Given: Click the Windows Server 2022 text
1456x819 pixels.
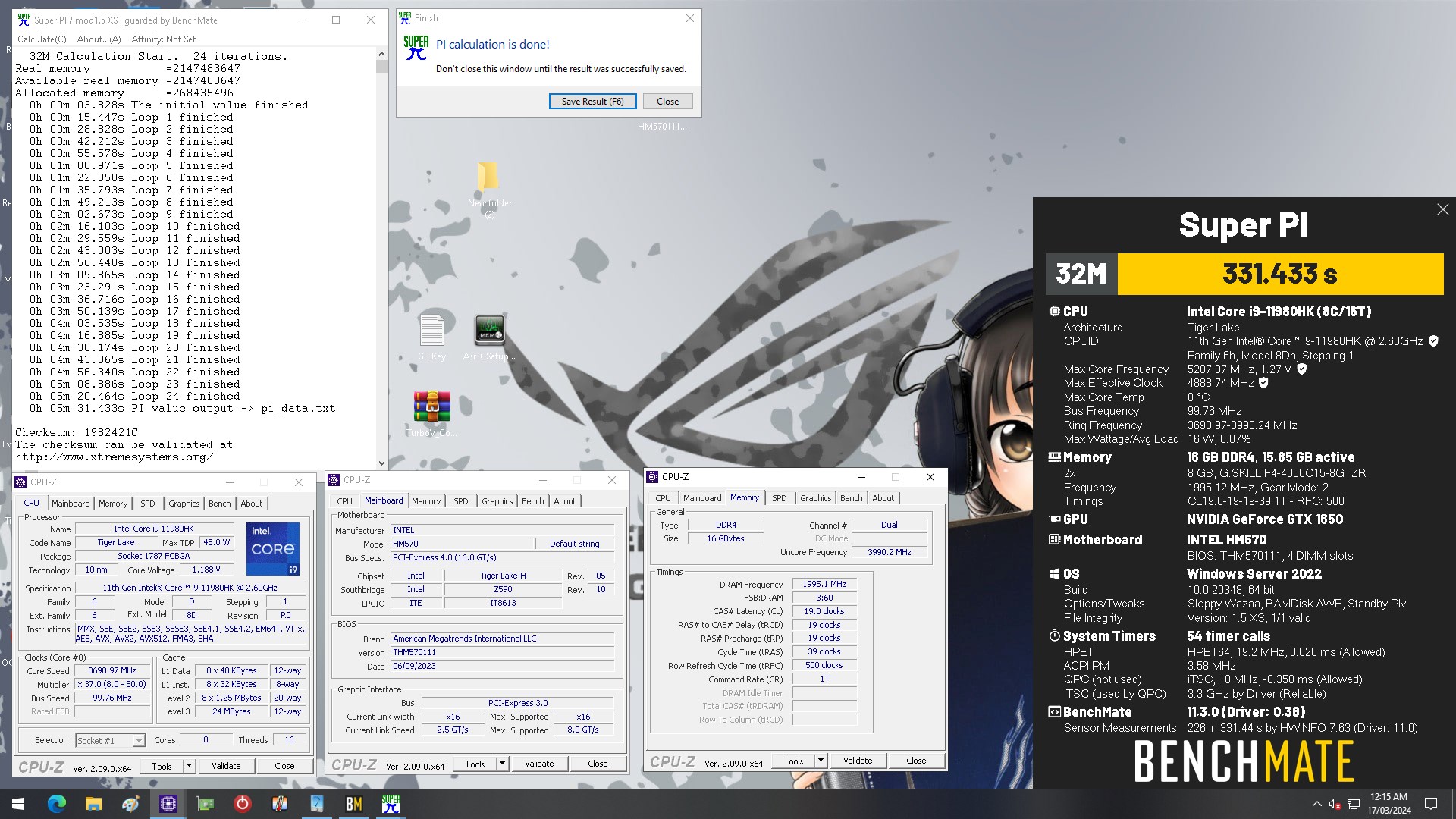Looking at the screenshot, I should click(x=1254, y=574).
